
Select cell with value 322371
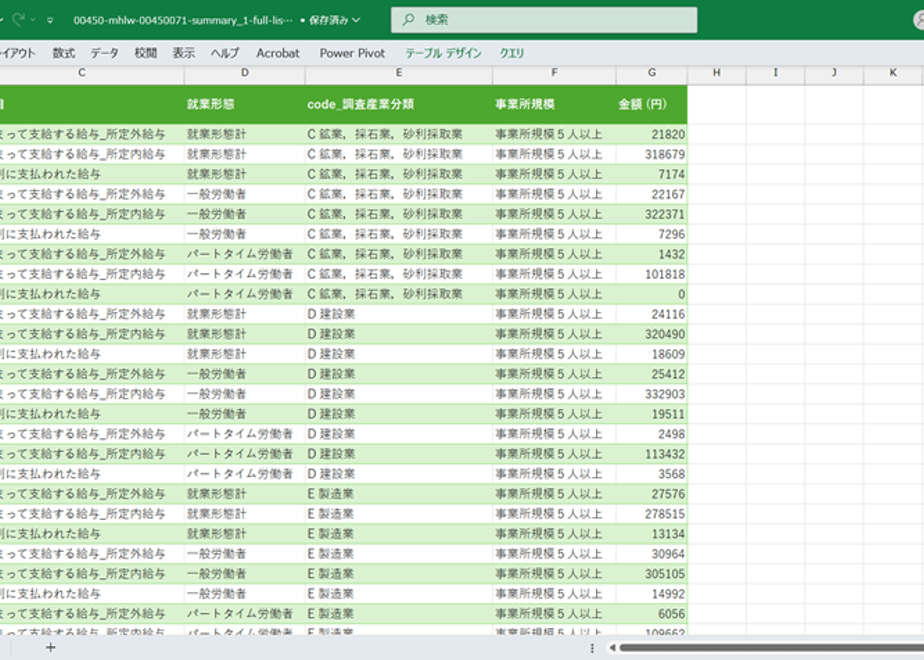[x=652, y=214]
